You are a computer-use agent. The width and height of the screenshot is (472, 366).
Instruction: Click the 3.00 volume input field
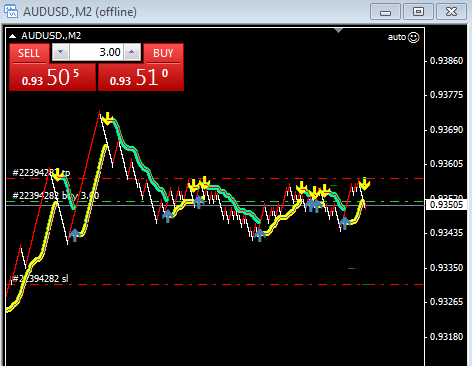coord(96,52)
